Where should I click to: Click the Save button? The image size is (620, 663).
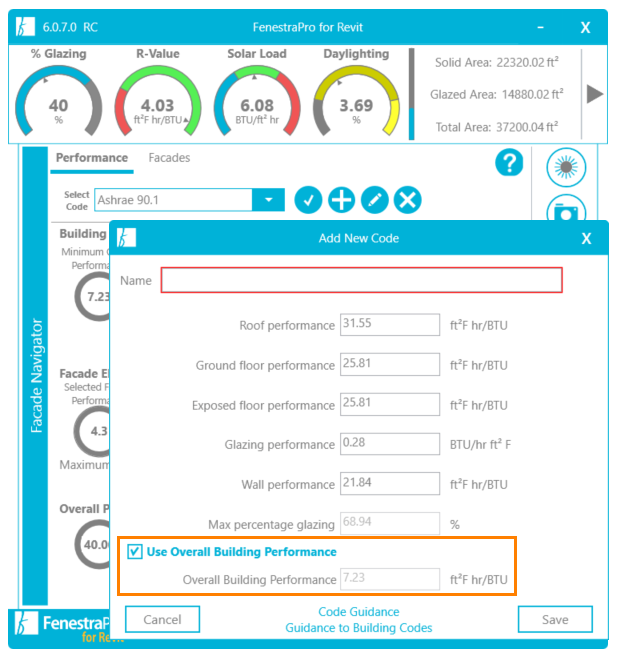555,619
